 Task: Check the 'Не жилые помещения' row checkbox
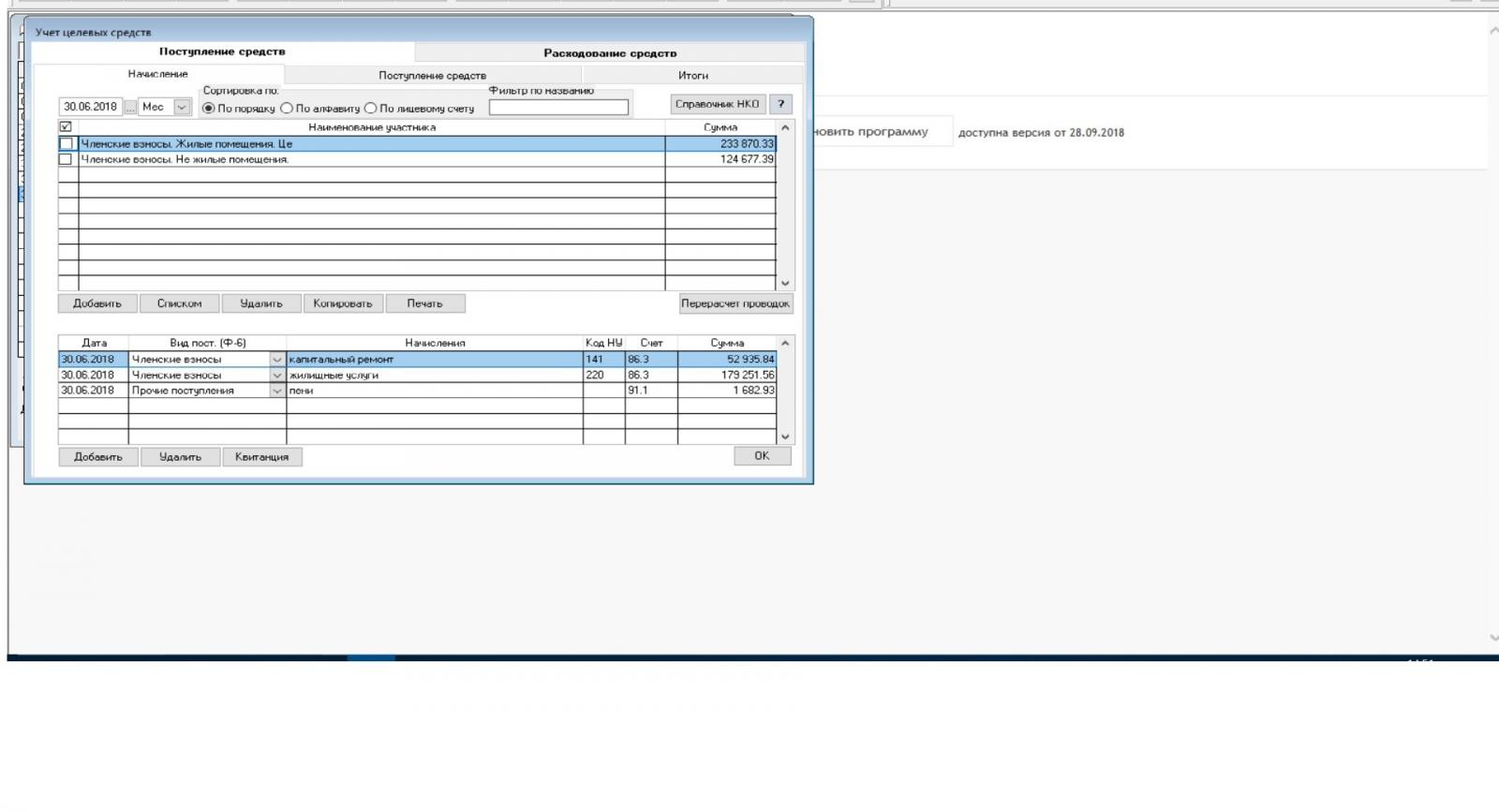66,159
